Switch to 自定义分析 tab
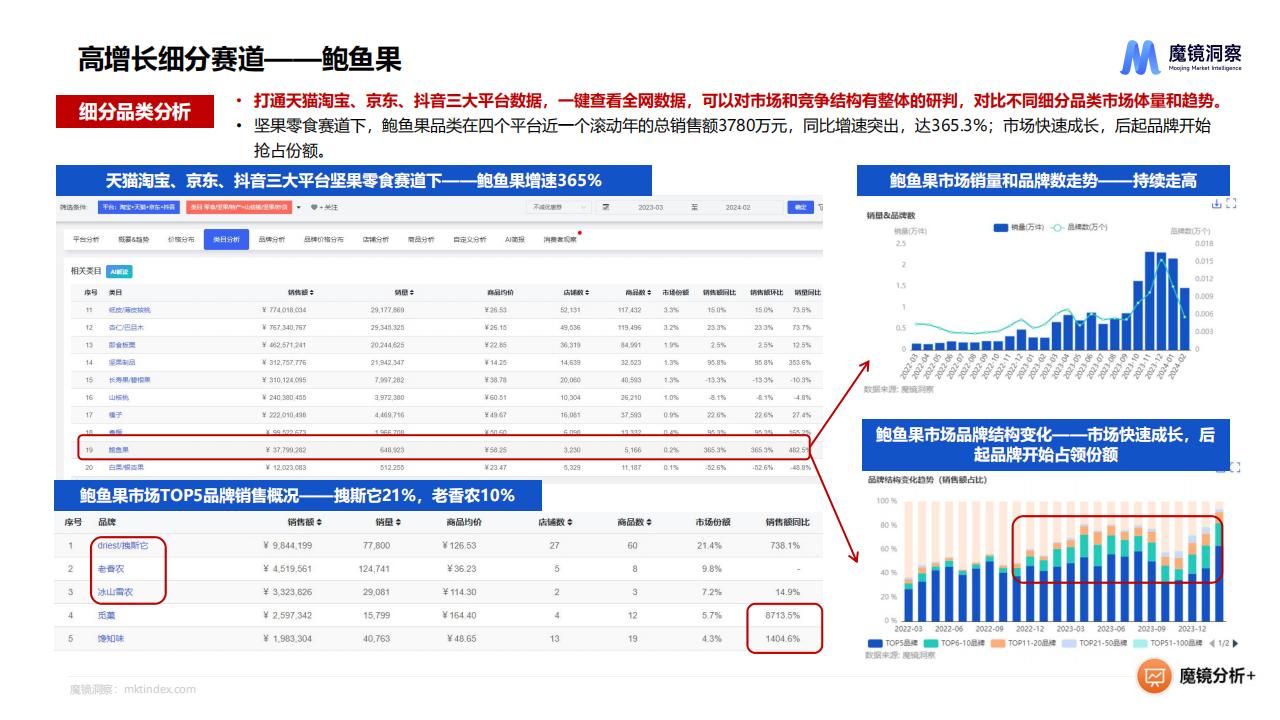1280x720 pixels. tap(470, 240)
